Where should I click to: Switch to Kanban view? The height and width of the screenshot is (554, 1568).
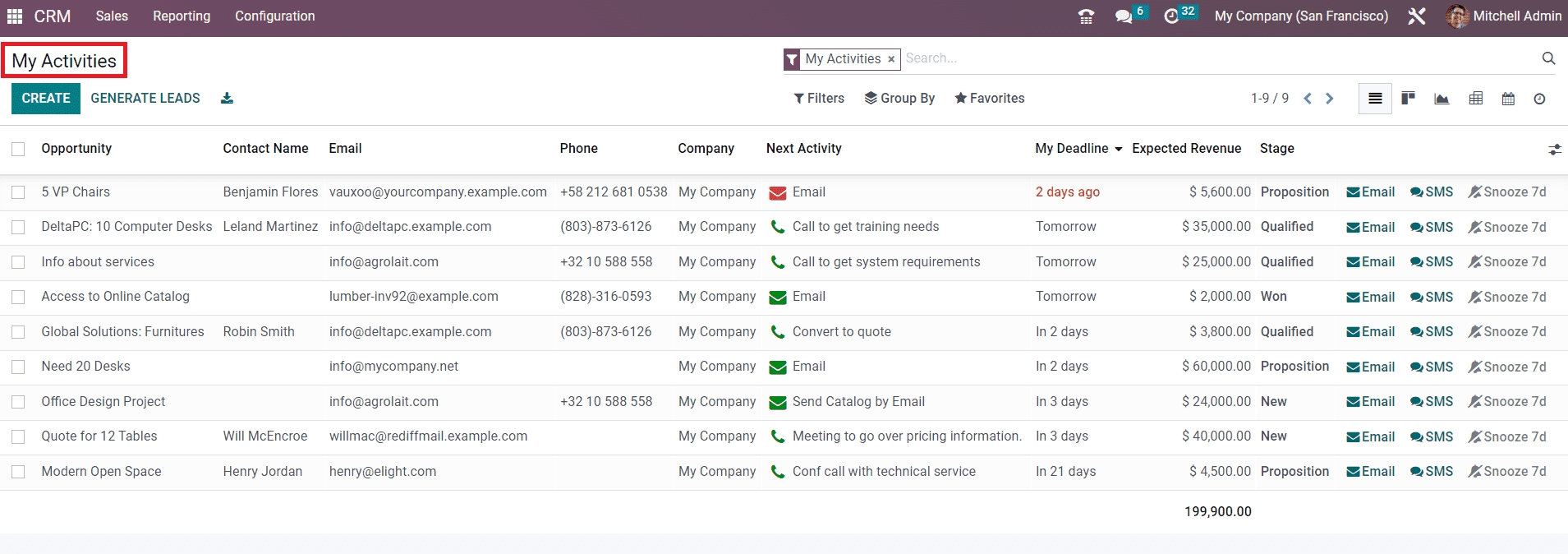[x=1408, y=99]
